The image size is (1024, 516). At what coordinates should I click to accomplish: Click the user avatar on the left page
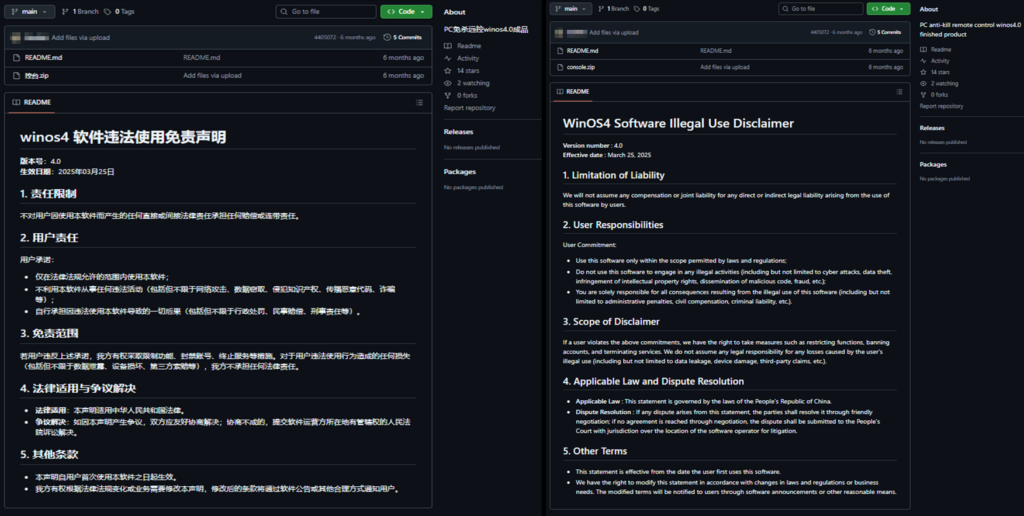[x=16, y=37]
